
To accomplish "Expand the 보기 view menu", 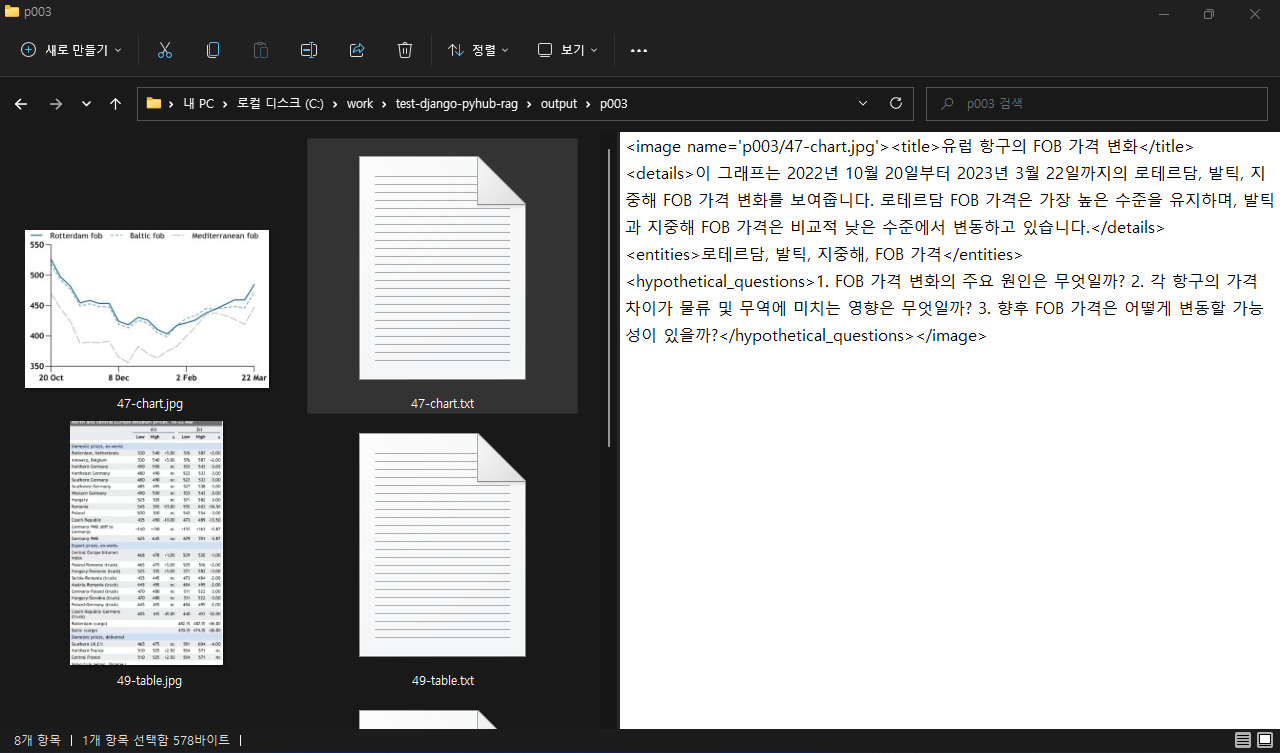I will 567,50.
